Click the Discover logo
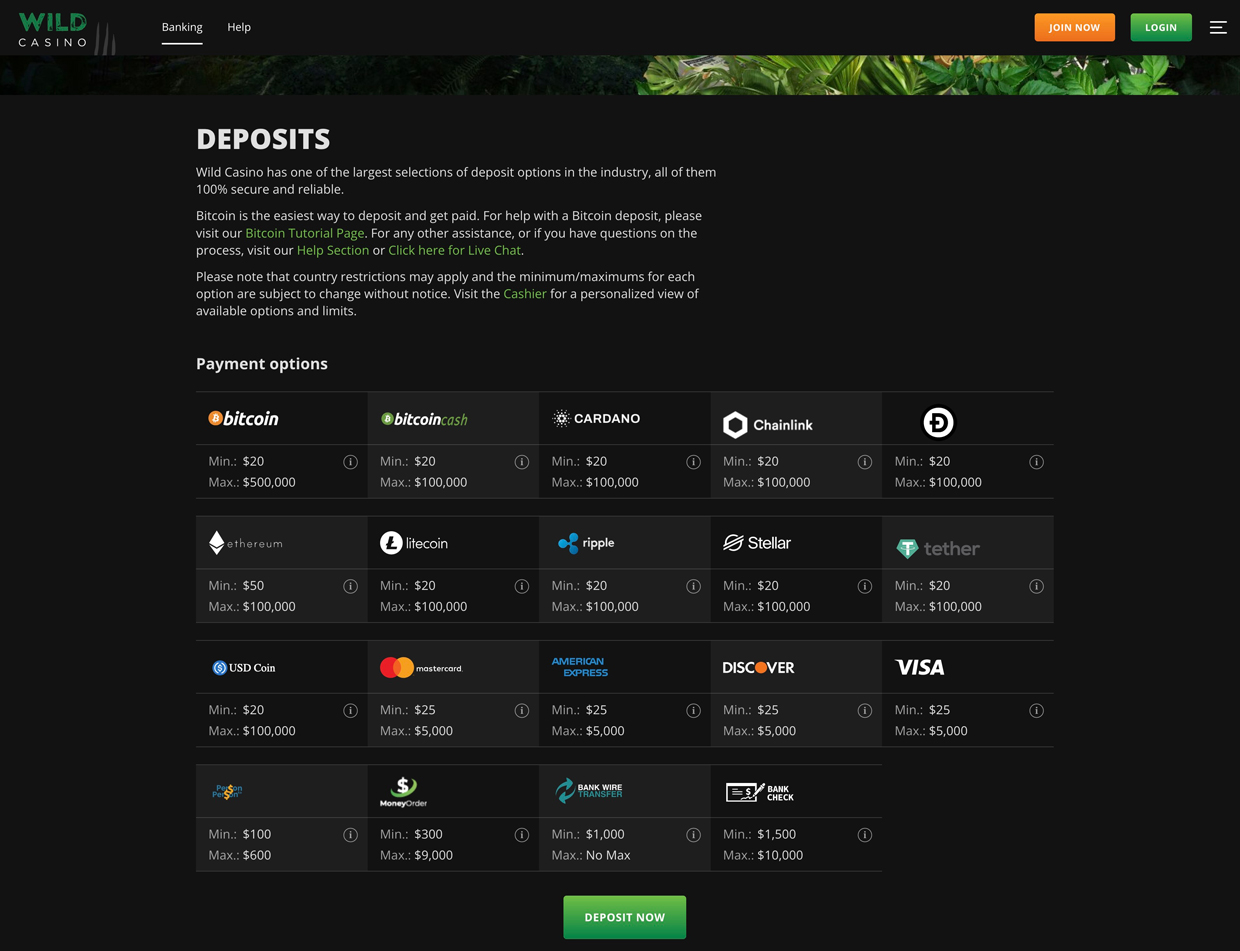 coord(758,667)
